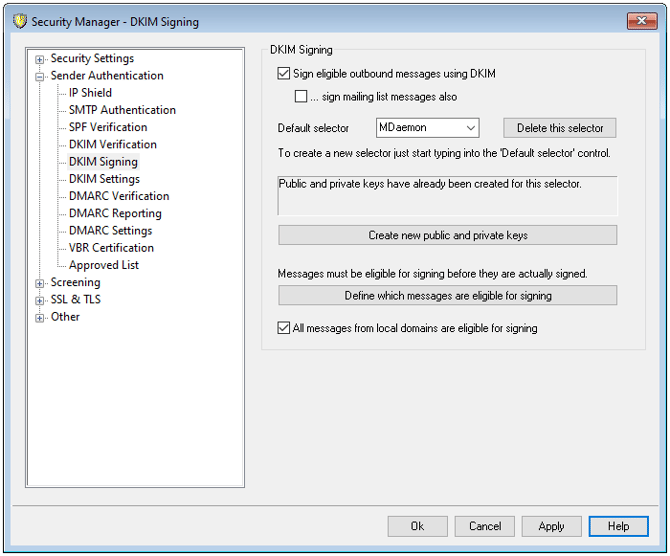The image size is (670, 556).
Task: Open the Approved List item
Action: 104,265
